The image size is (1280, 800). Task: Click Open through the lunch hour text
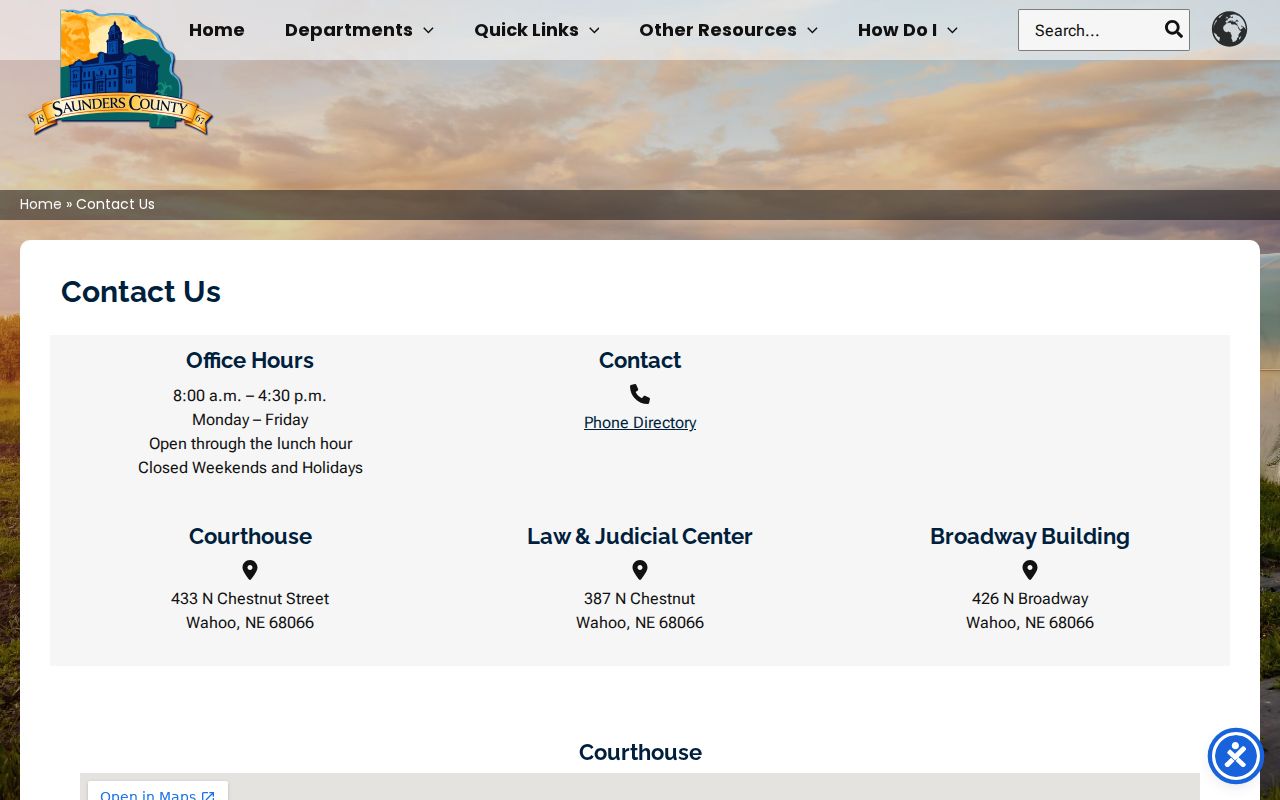250,444
